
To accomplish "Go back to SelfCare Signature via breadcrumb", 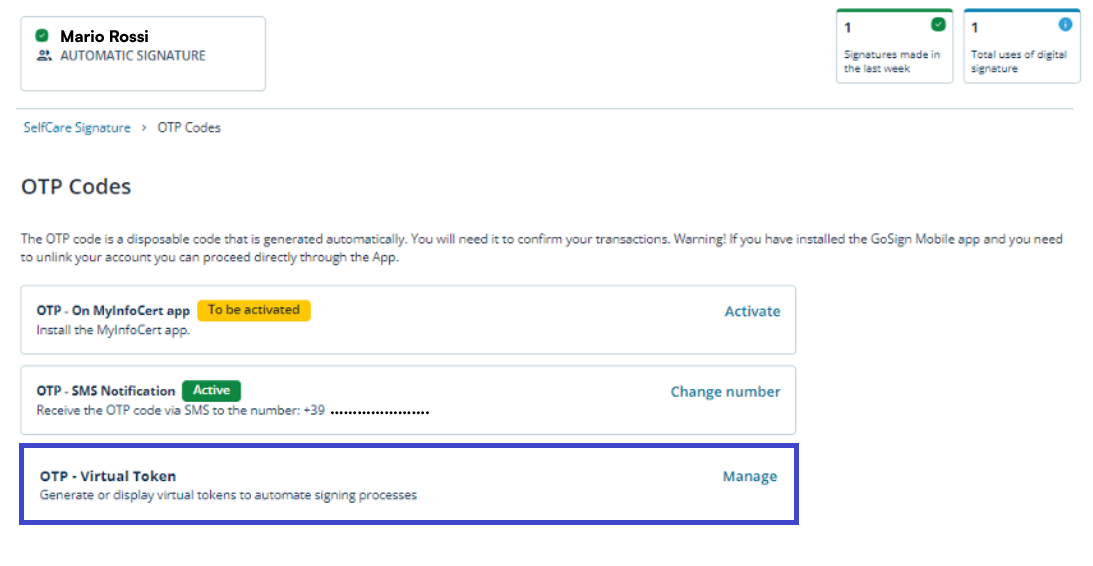I will (x=77, y=128).
